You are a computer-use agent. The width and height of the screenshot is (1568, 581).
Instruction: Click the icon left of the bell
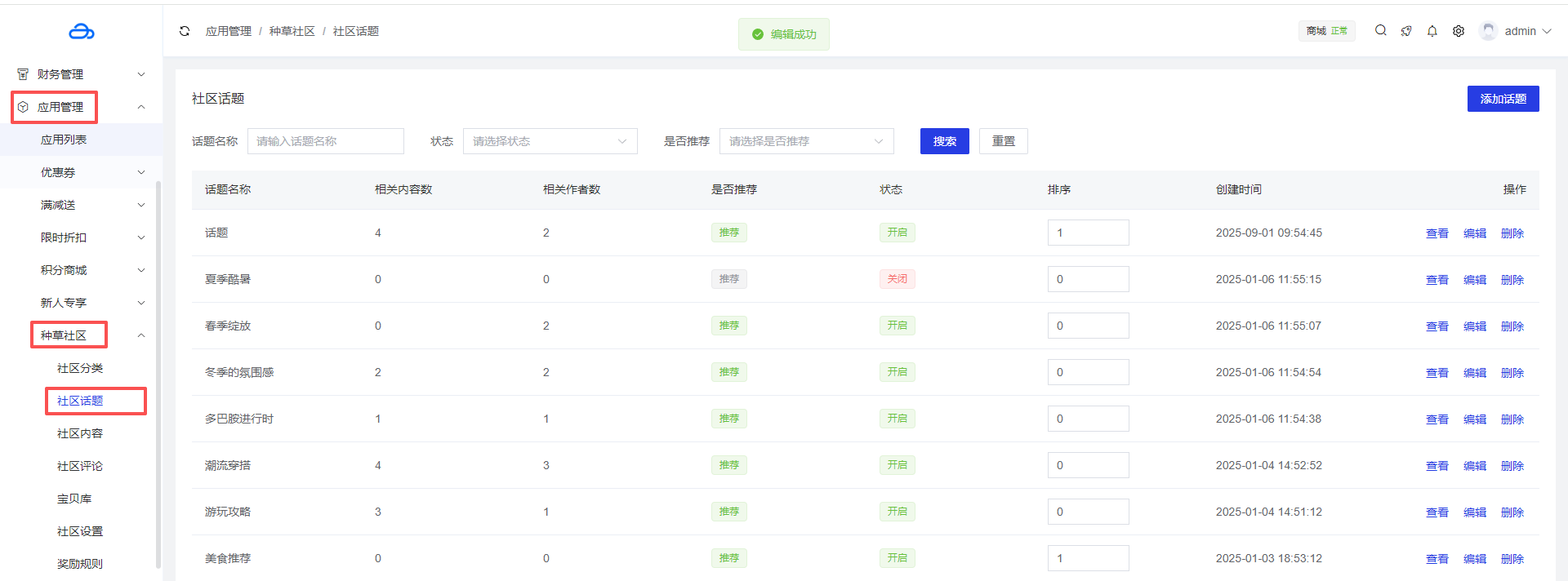(1405, 31)
